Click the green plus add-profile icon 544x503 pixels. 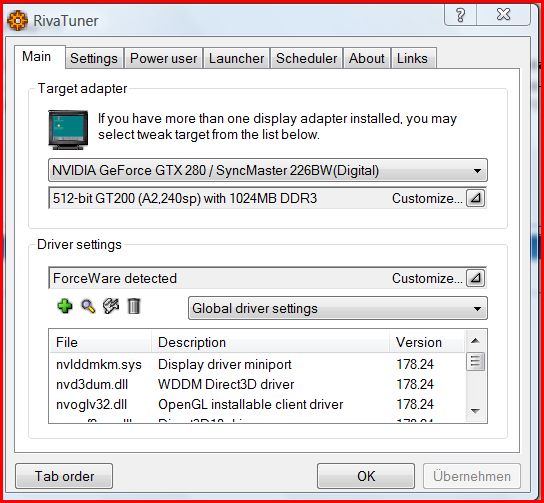coord(65,306)
